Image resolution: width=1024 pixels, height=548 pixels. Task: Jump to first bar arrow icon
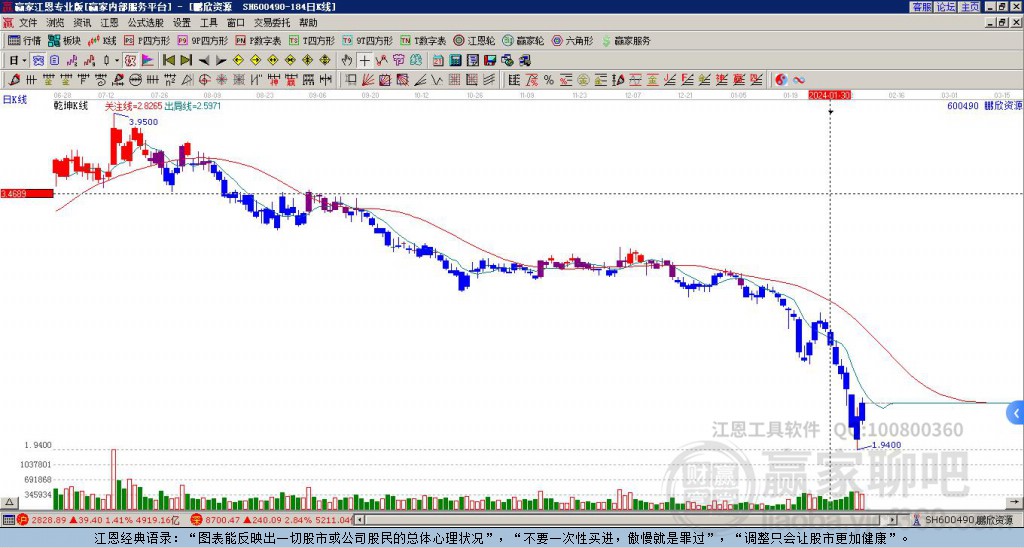168,61
